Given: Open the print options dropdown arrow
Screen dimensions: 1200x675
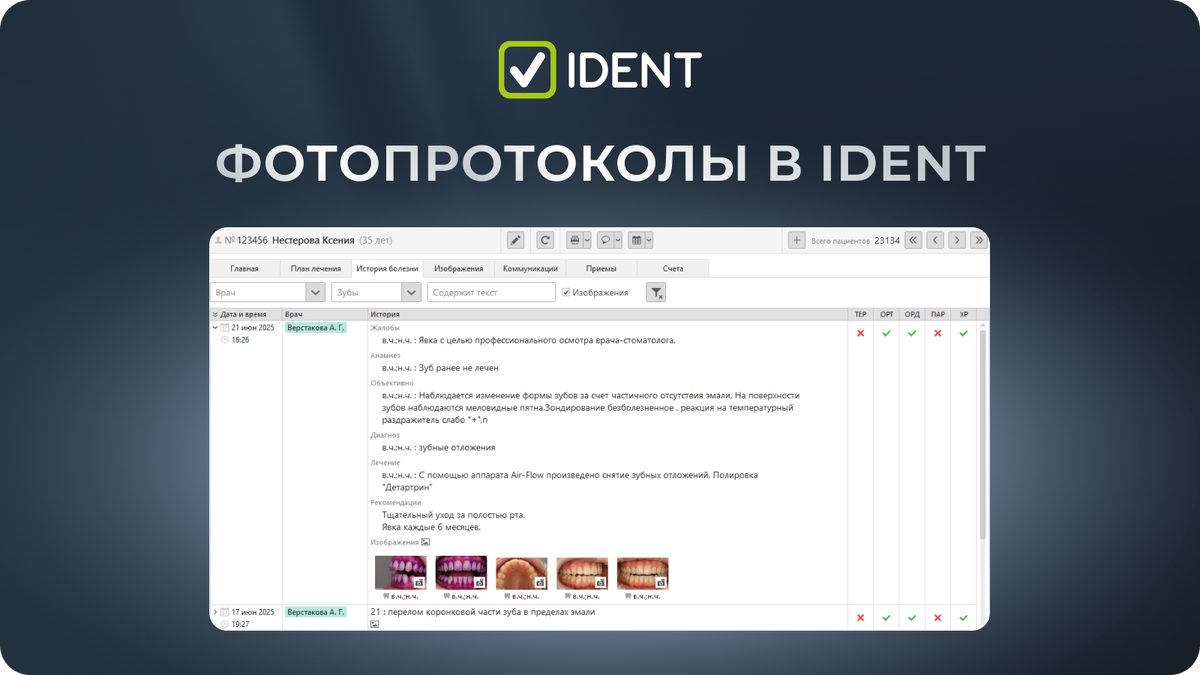Looking at the screenshot, I should point(587,240).
